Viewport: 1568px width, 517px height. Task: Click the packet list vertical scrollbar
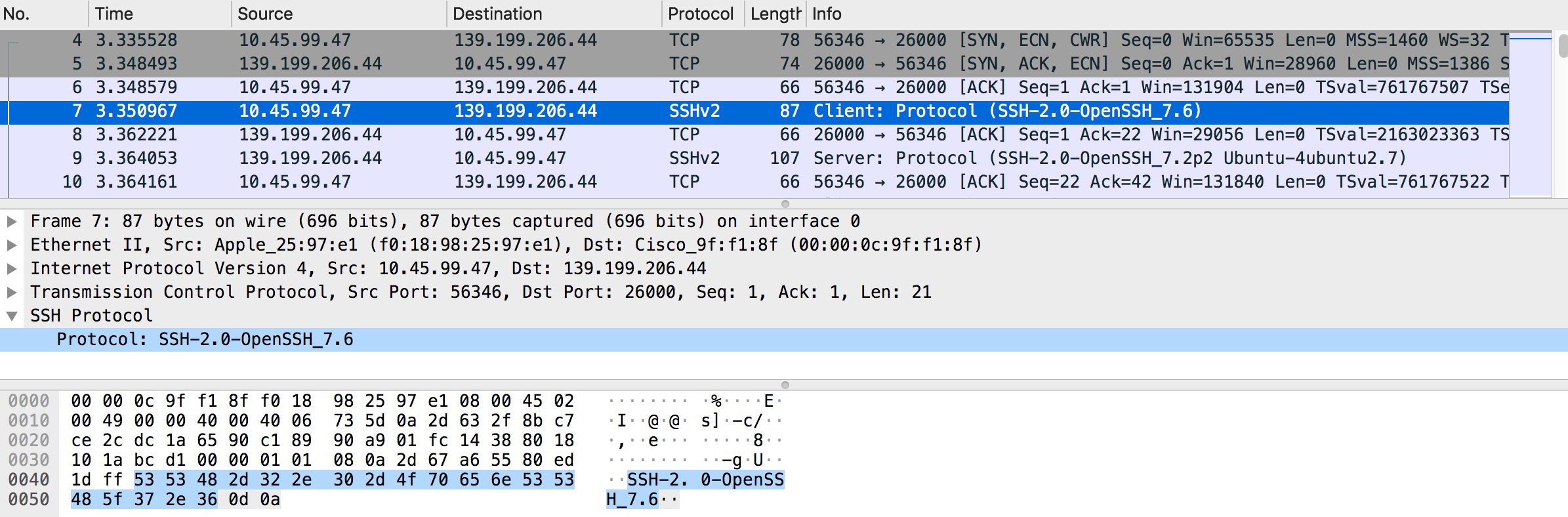click(x=1562, y=47)
